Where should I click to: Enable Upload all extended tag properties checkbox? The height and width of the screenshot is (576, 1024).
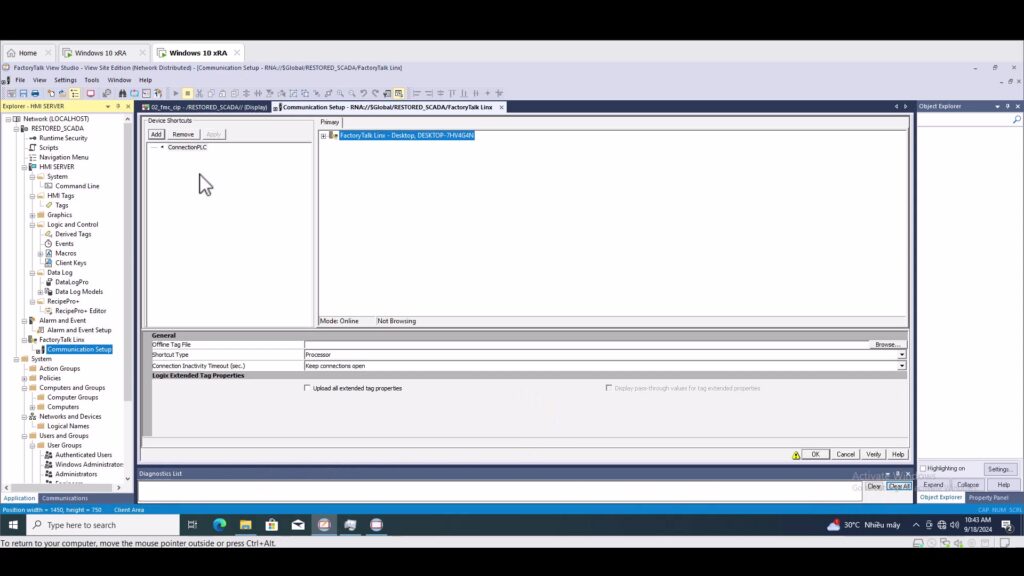[307, 388]
